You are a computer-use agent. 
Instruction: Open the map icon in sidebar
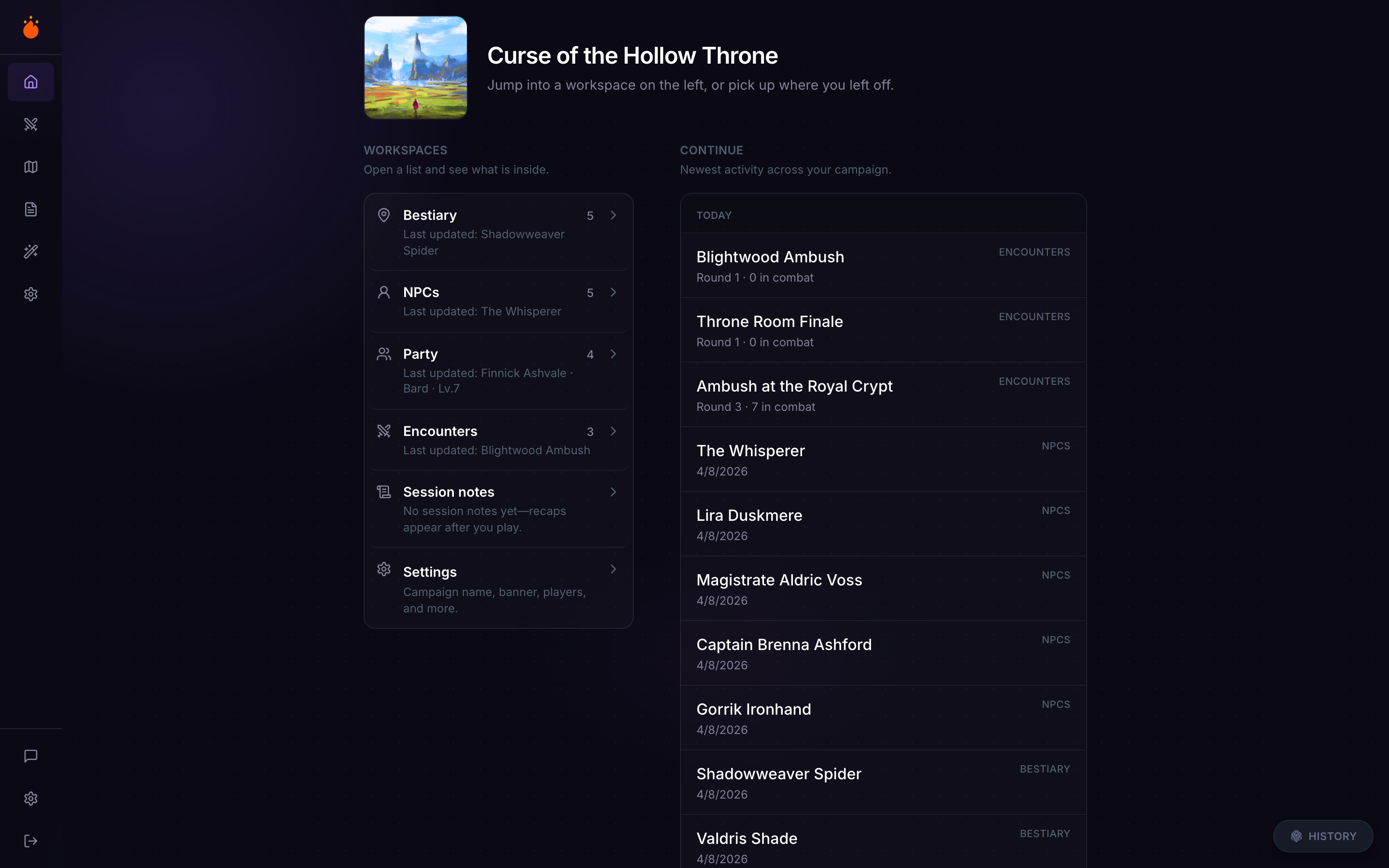pos(30,167)
